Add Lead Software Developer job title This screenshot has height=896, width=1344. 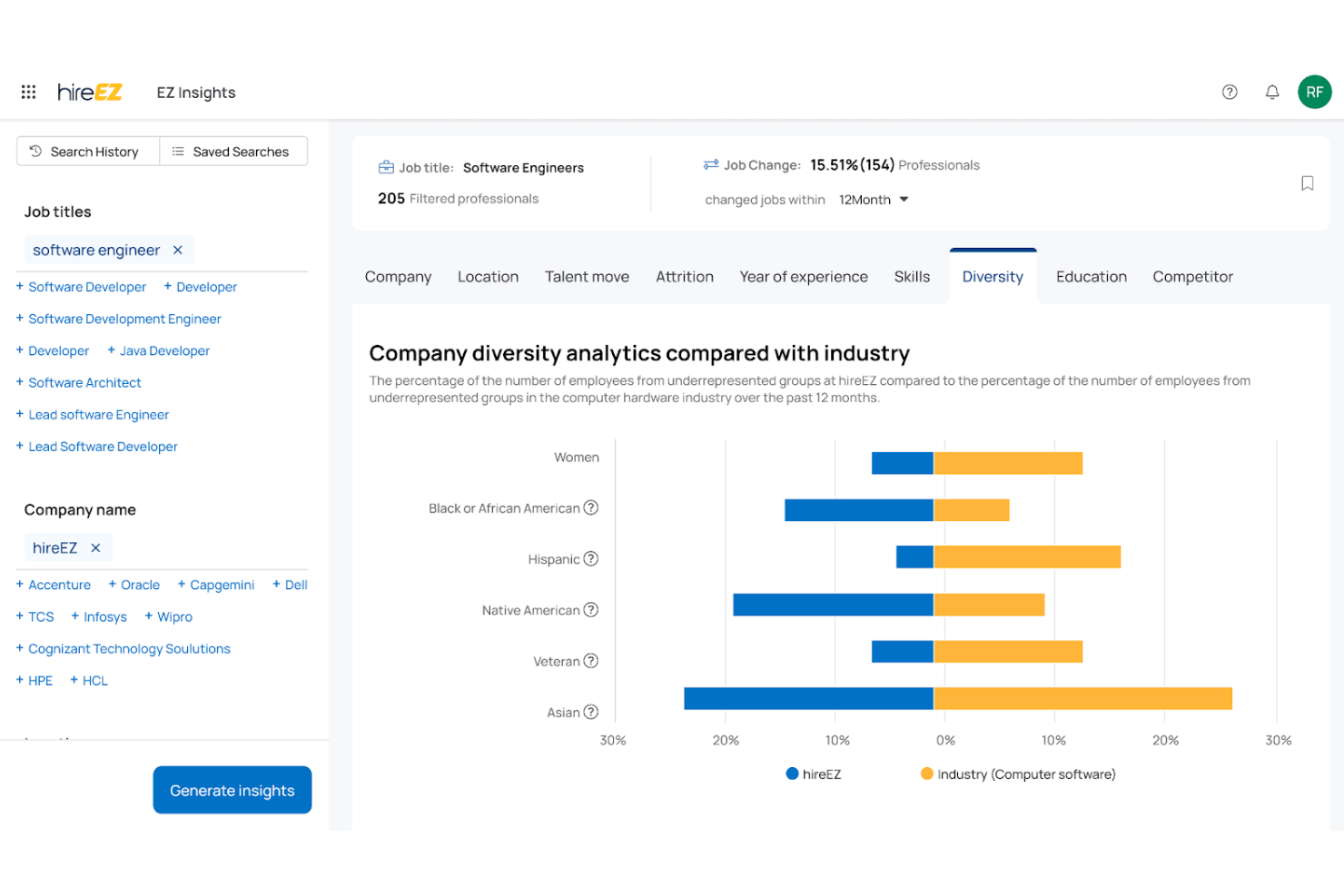click(96, 446)
